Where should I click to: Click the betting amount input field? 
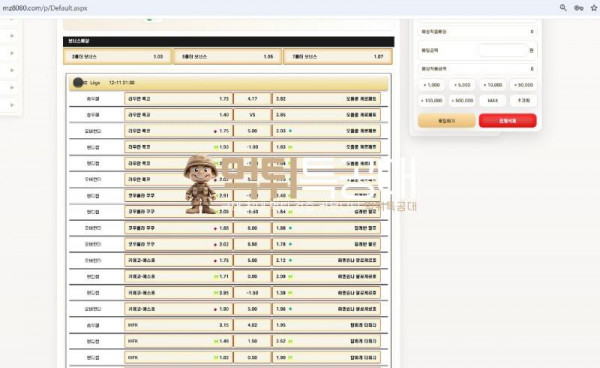coord(503,50)
